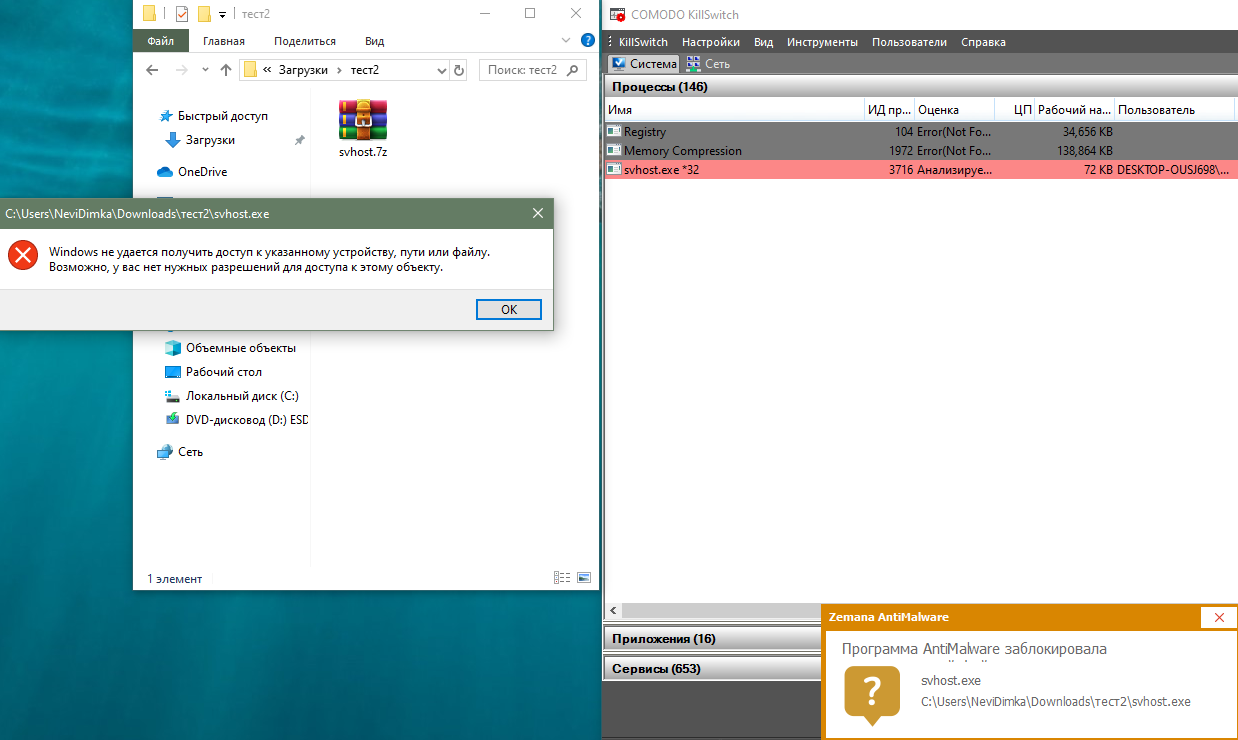Open the Инструменты menu

point(822,42)
